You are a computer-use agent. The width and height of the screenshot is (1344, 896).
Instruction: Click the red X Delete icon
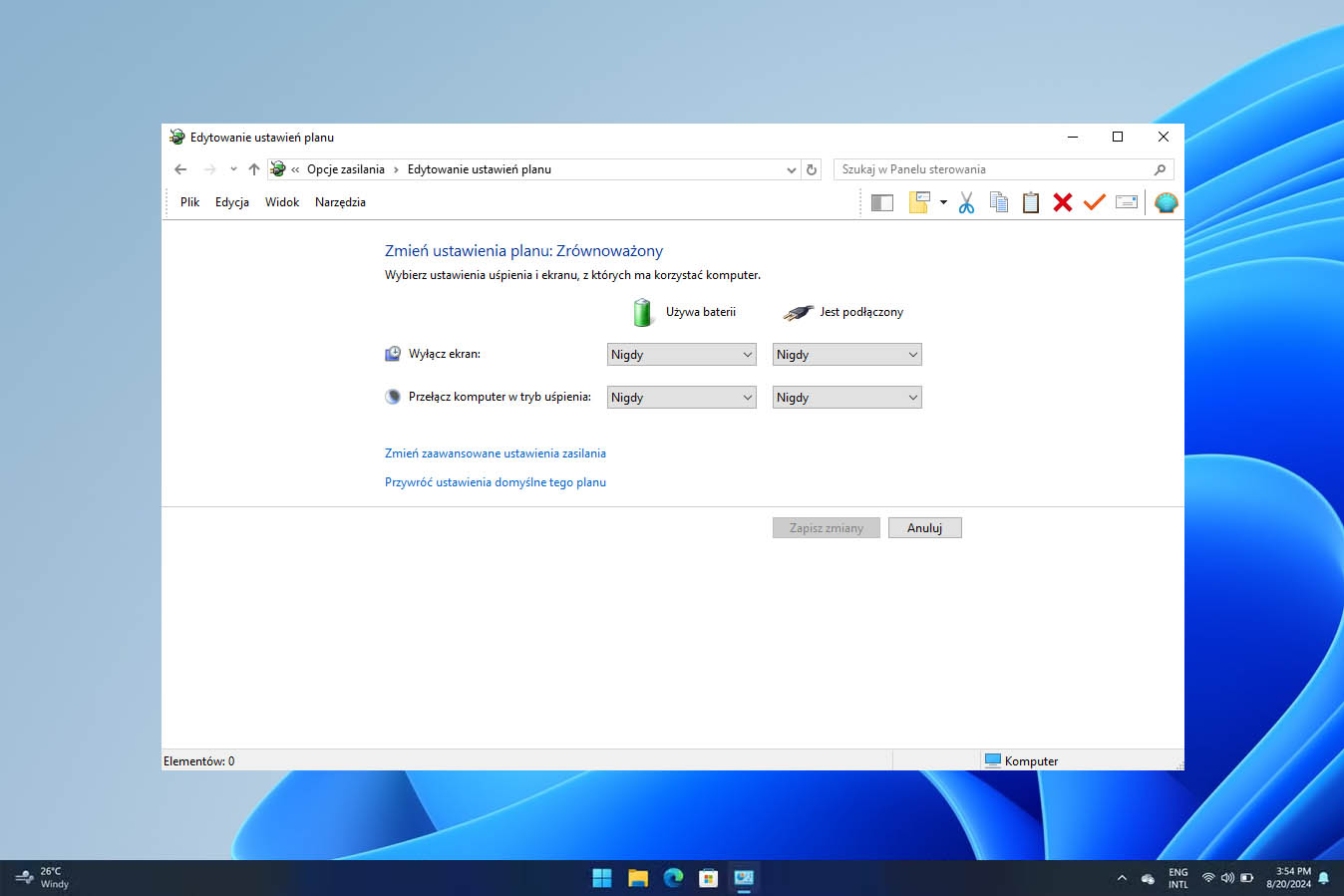1063,203
